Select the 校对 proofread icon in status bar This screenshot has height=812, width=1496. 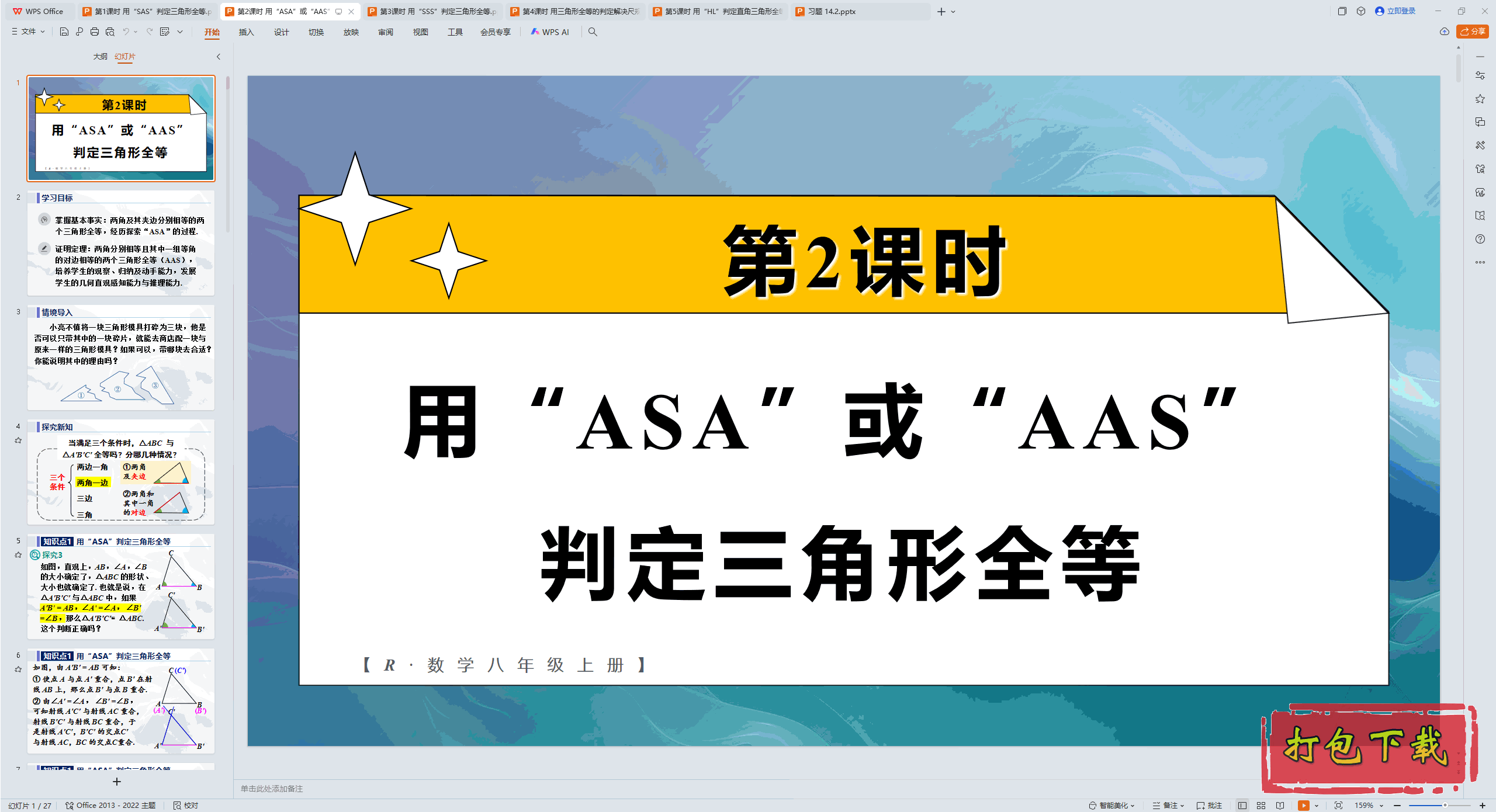177,805
